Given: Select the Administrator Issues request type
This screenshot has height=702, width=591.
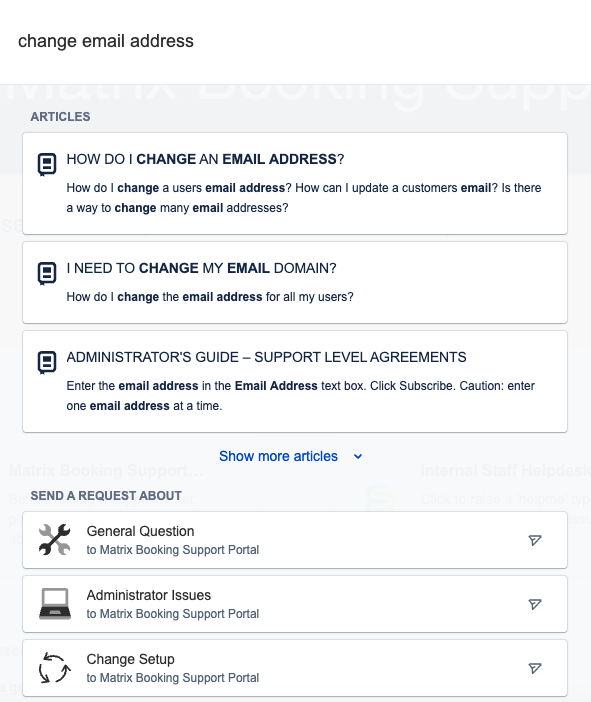Looking at the screenshot, I should 295,604.
